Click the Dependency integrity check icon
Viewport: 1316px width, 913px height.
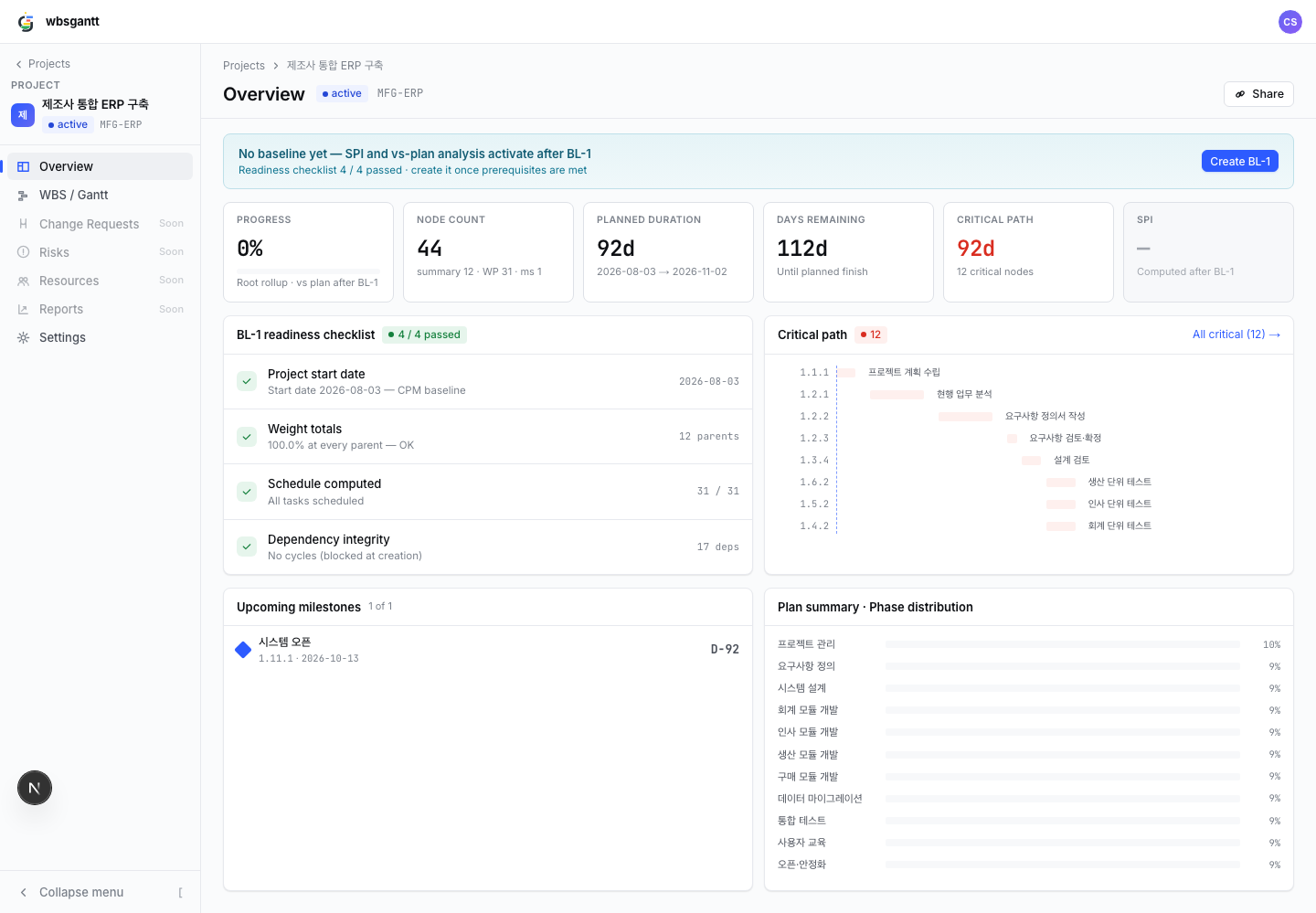click(247, 547)
